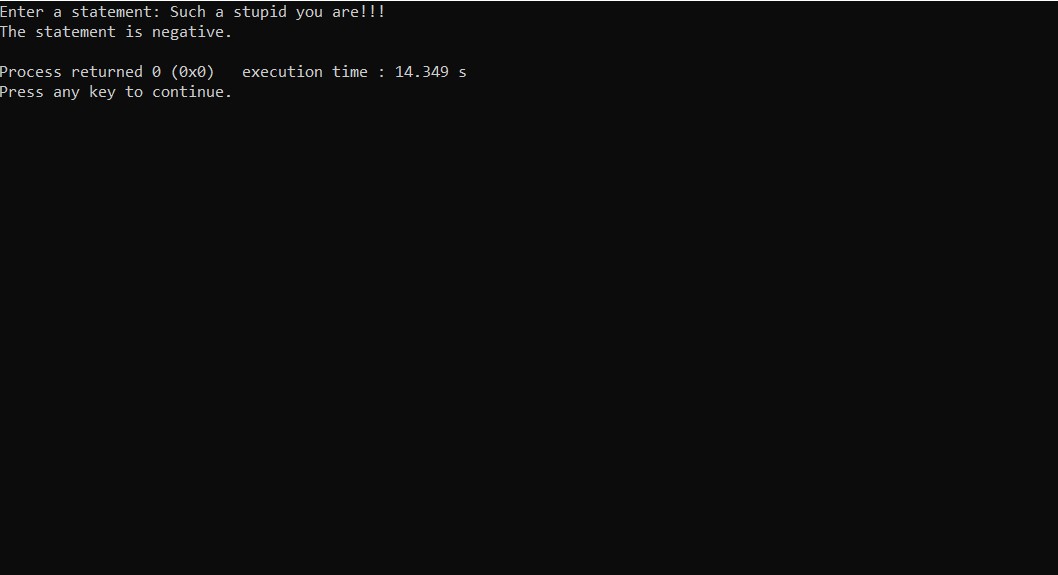Click the '14.349' execution time value

pyautogui.click(x=422, y=72)
